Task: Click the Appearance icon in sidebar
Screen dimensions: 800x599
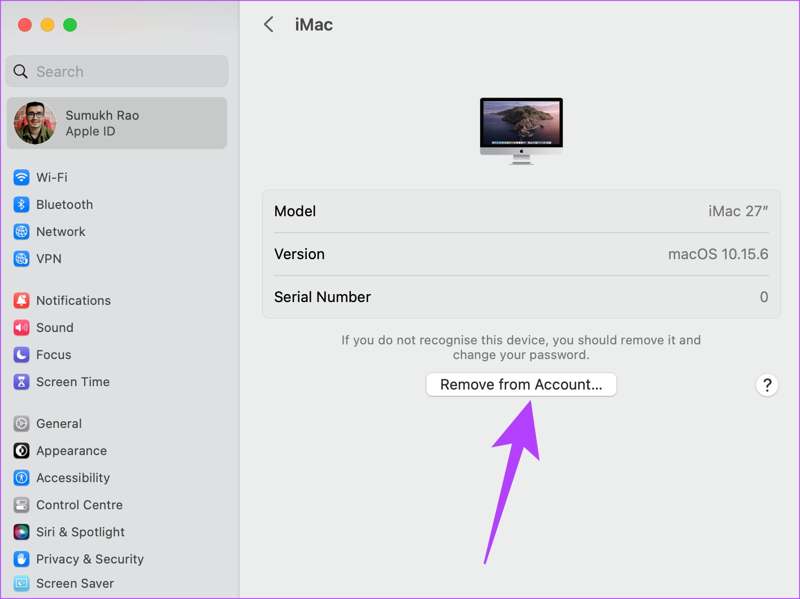Action: (x=21, y=451)
